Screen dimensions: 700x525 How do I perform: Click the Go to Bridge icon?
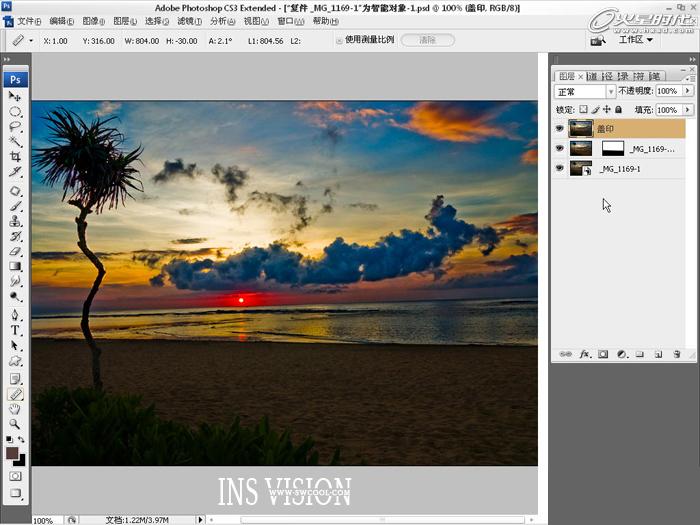tap(598, 41)
